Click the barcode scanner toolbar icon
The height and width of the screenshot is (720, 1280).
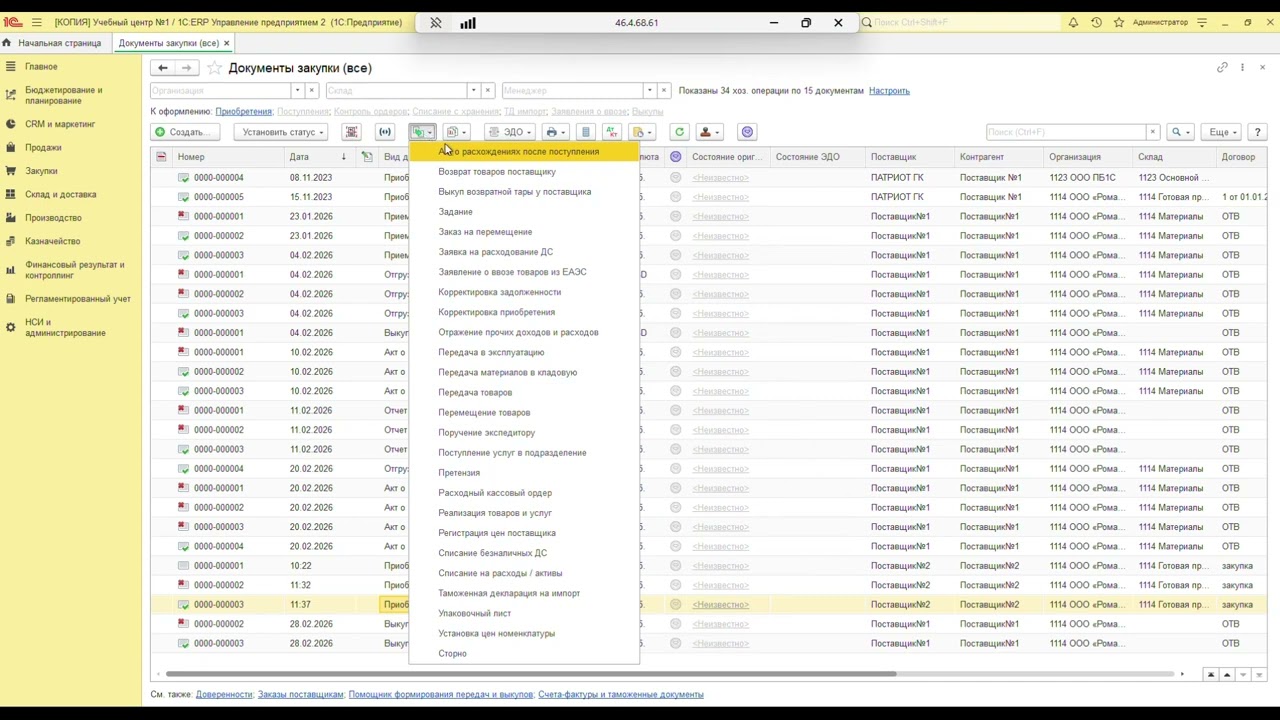351,132
